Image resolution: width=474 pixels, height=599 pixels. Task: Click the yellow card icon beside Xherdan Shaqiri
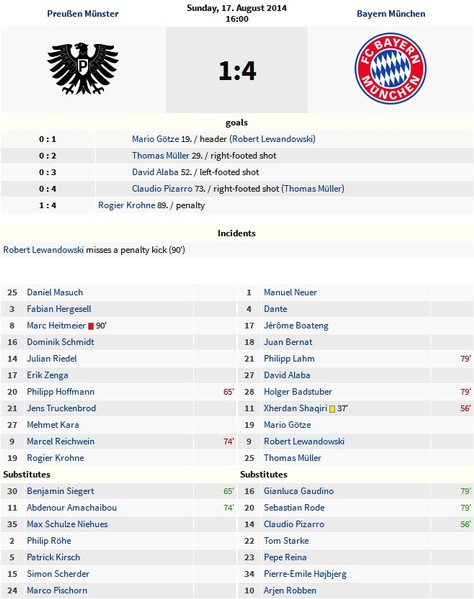coord(332,409)
